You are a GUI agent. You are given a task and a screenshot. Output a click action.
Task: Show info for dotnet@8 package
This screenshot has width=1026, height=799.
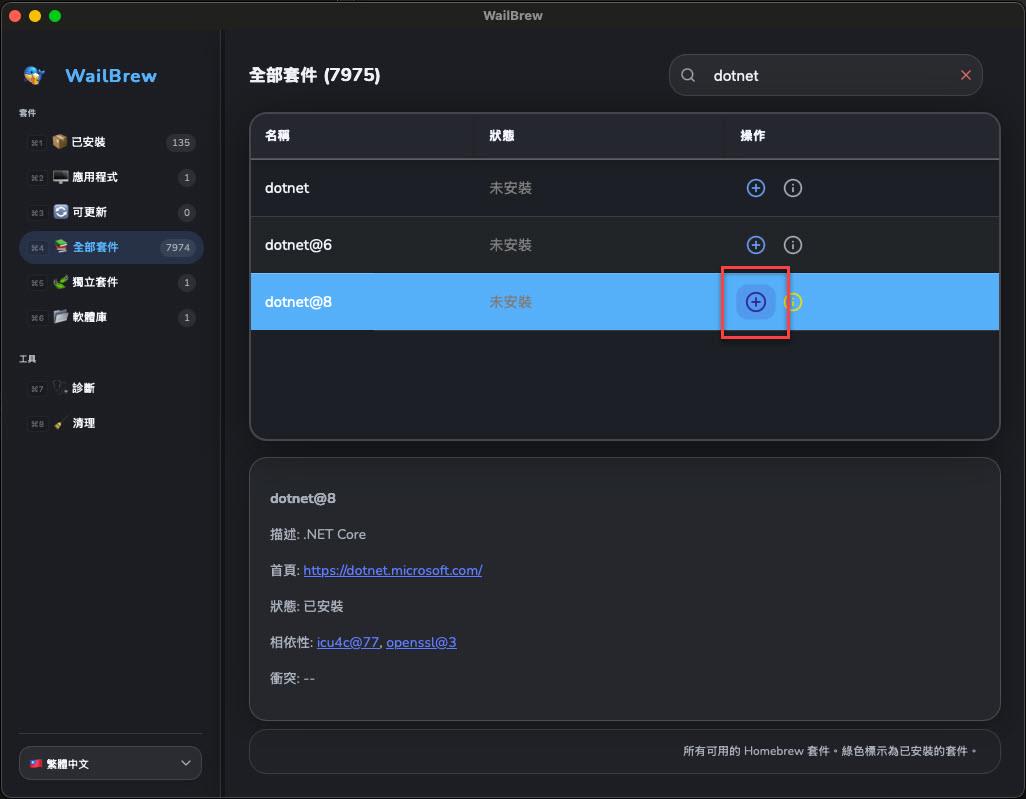(x=793, y=302)
